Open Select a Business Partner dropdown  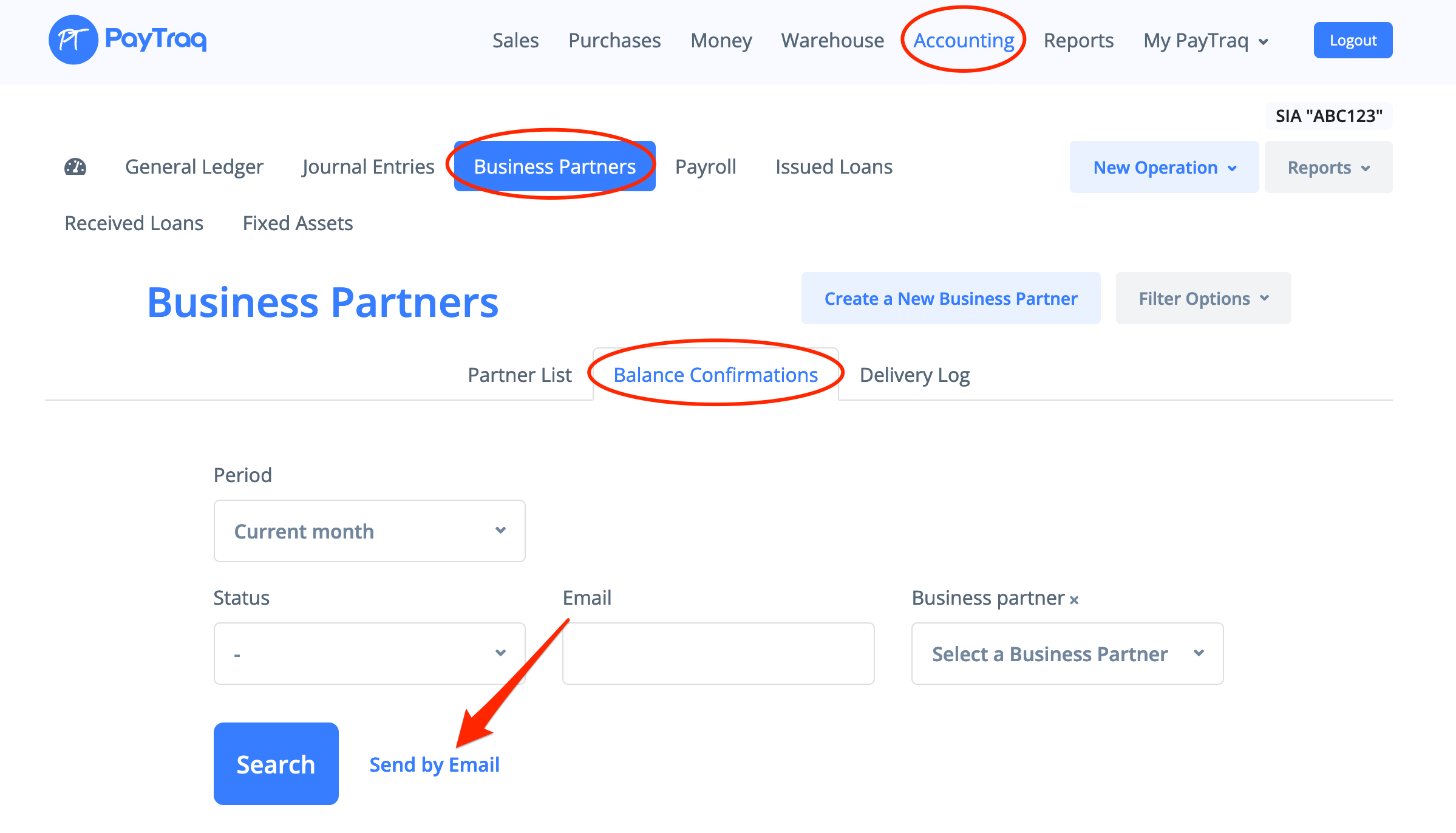coord(1067,654)
